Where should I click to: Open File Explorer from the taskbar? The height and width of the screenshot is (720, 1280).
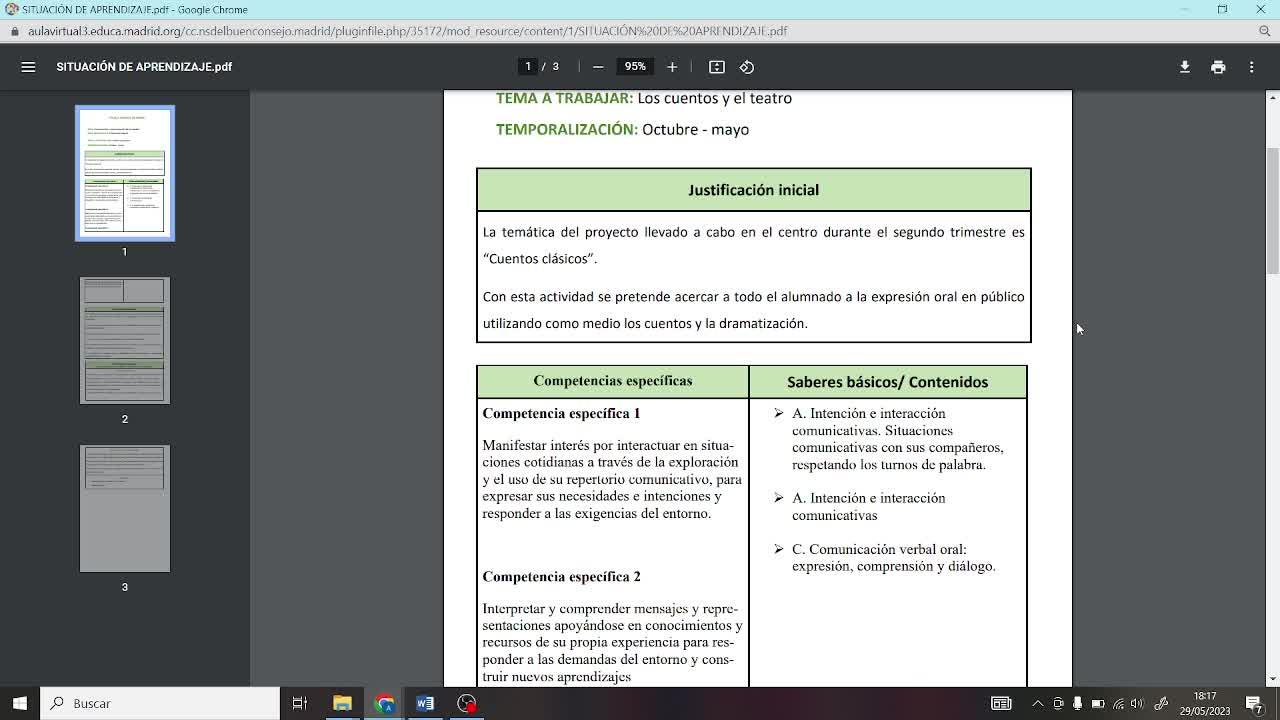[x=342, y=703]
